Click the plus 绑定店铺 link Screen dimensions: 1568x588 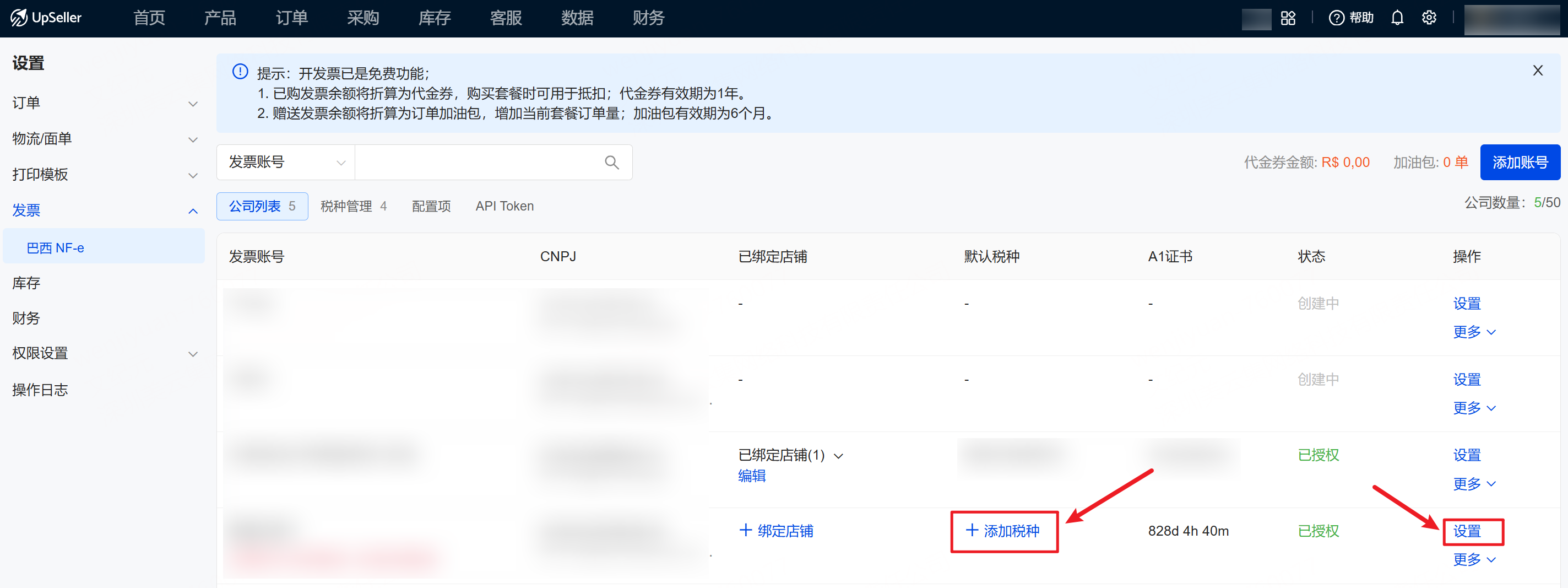776,531
